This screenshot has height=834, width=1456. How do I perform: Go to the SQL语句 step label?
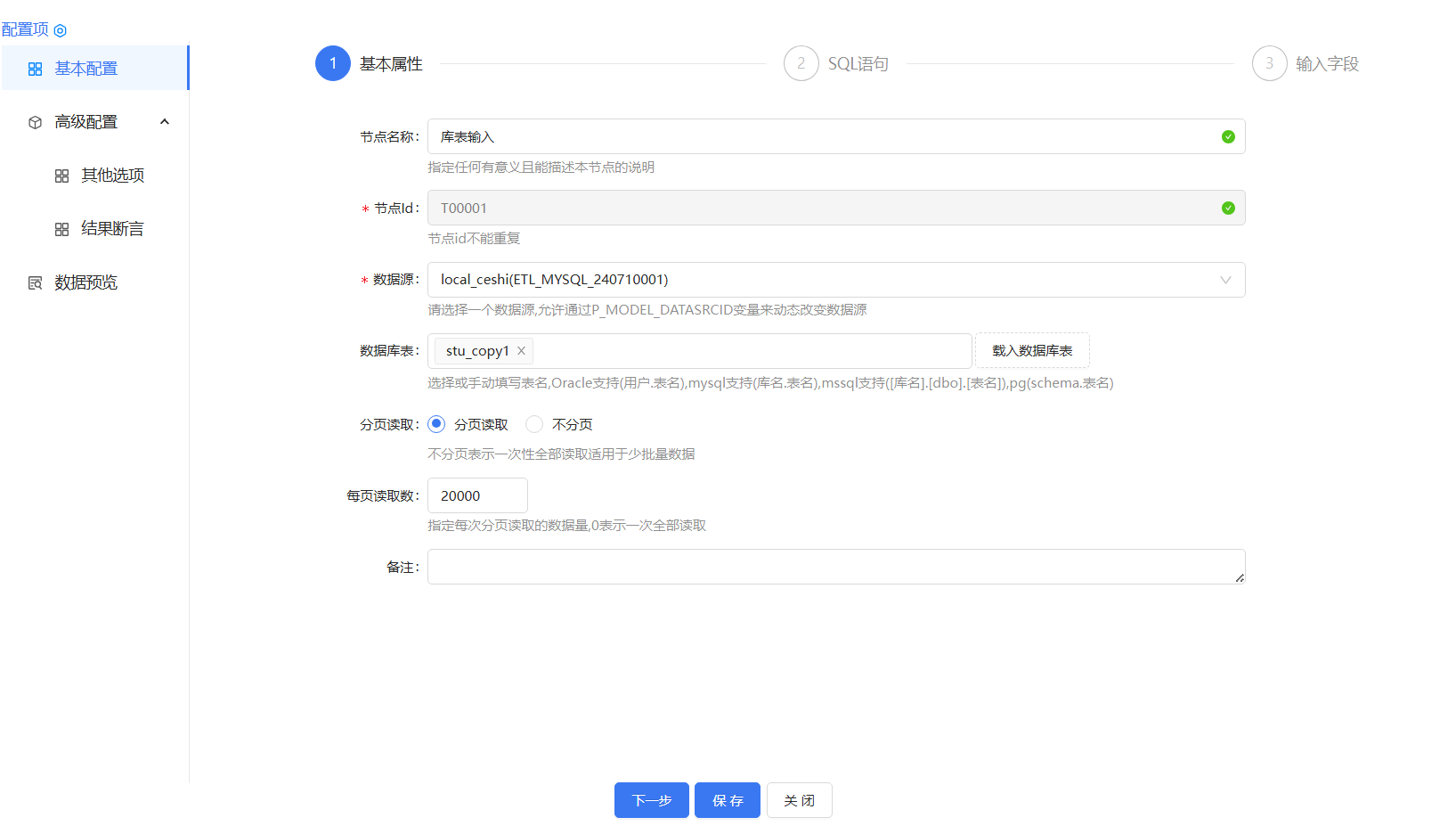pyautogui.click(x=858, y=63)
